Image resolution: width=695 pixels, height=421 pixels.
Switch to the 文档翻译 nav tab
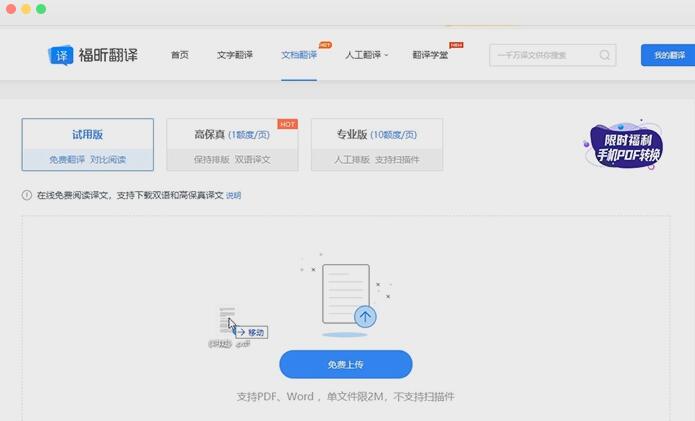click(x=299, y=55)
